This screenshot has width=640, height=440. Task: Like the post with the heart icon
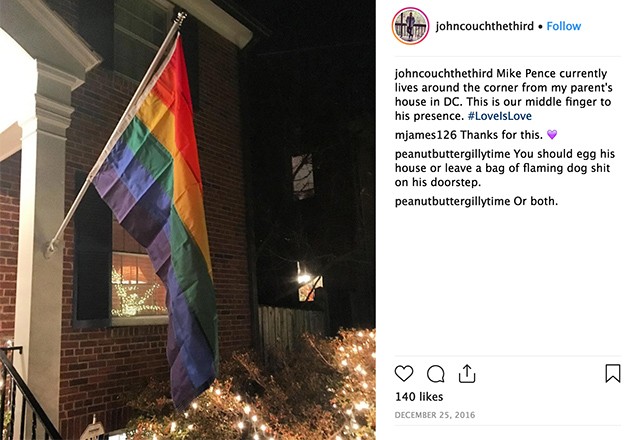(x=404, y=373)
